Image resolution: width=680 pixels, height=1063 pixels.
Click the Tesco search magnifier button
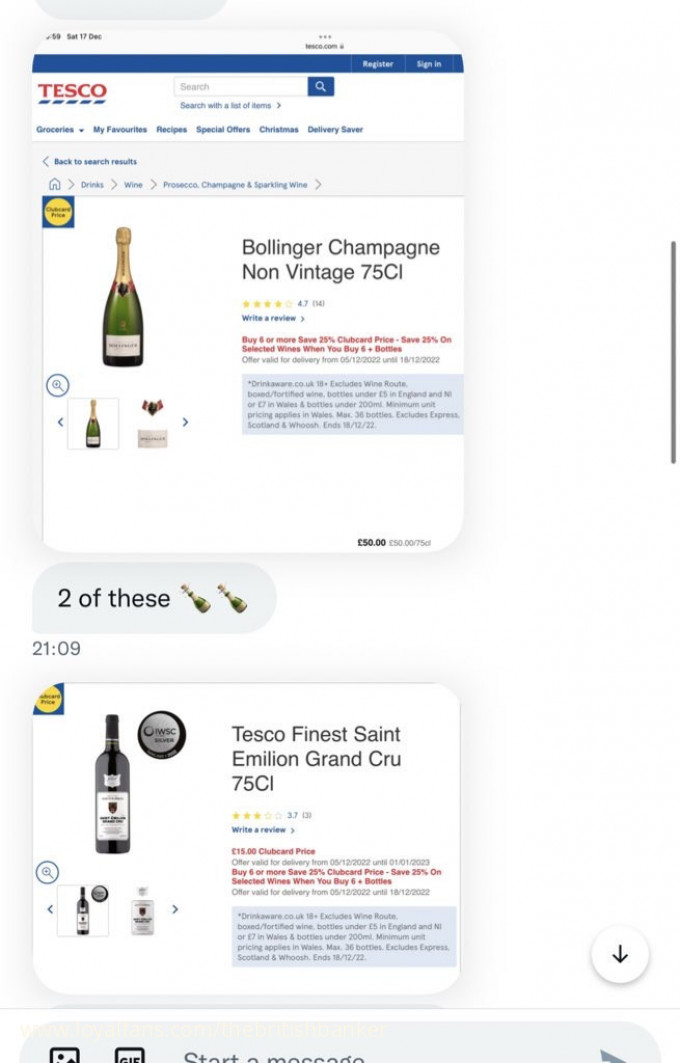[x=321, y=87]
